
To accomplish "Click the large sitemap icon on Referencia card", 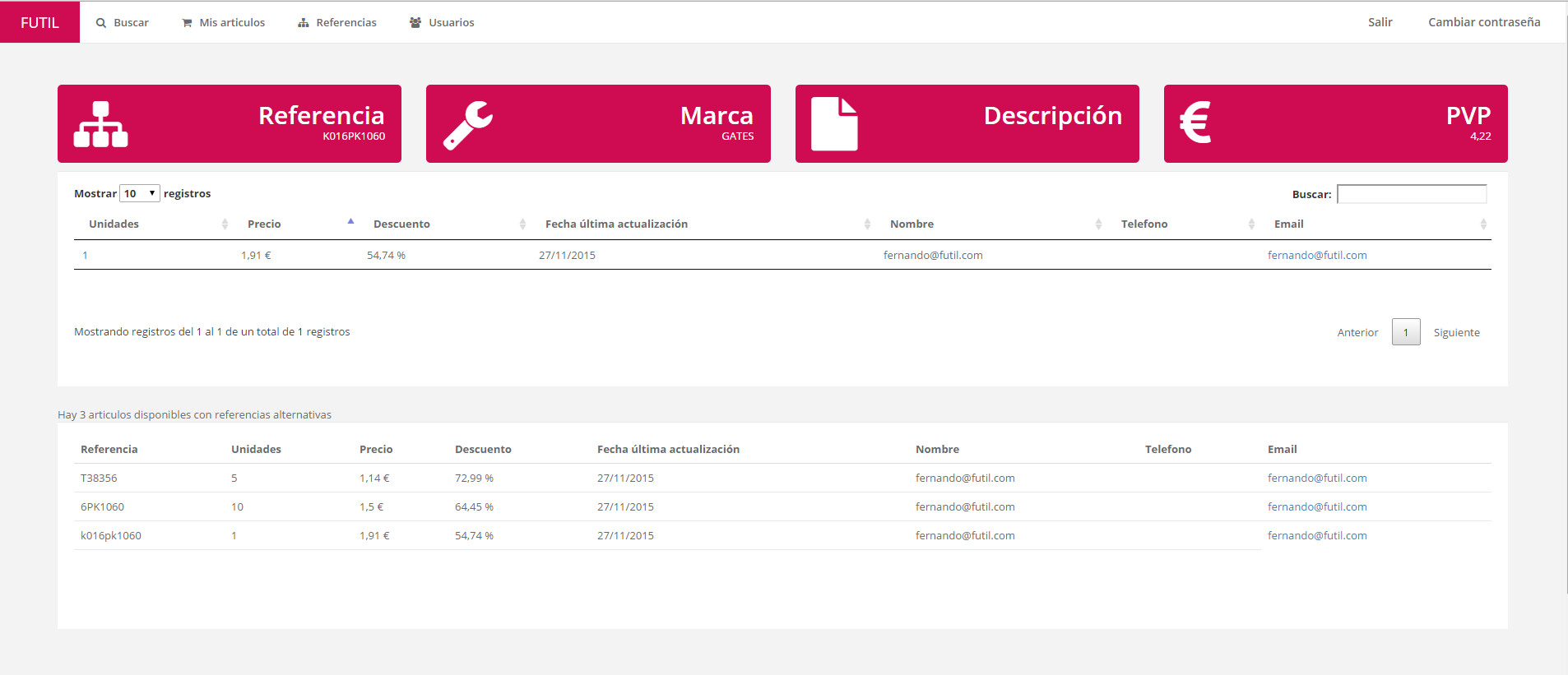I will (100, 124).
